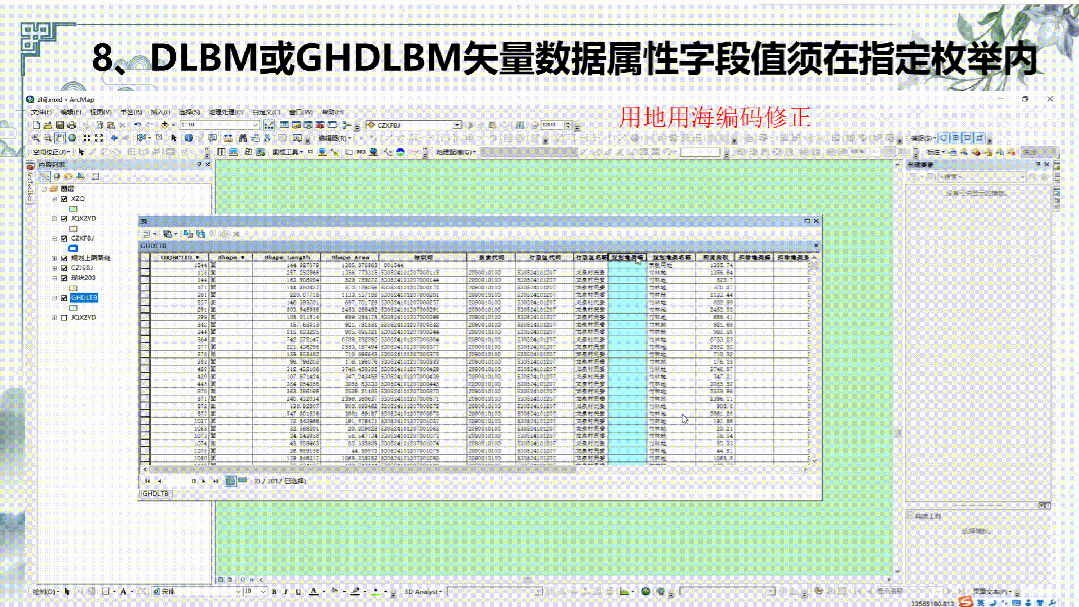Image resolution: width=1079 pixels, height=607 pixels.
Task: Open the 视图(V) menu
Action: (100, 112)
